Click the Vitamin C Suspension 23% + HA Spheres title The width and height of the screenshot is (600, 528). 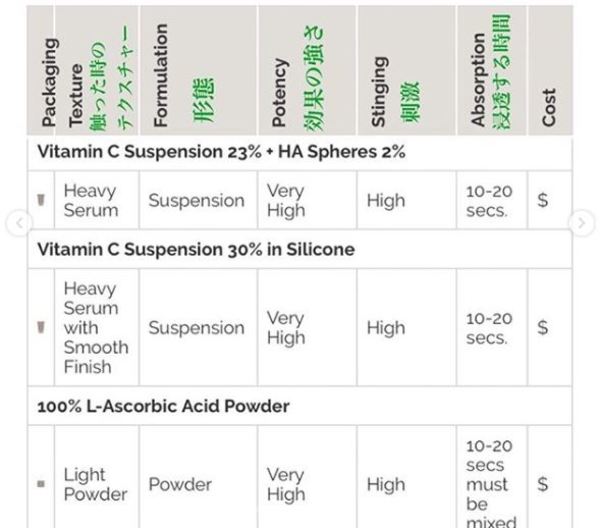point(221,152)
